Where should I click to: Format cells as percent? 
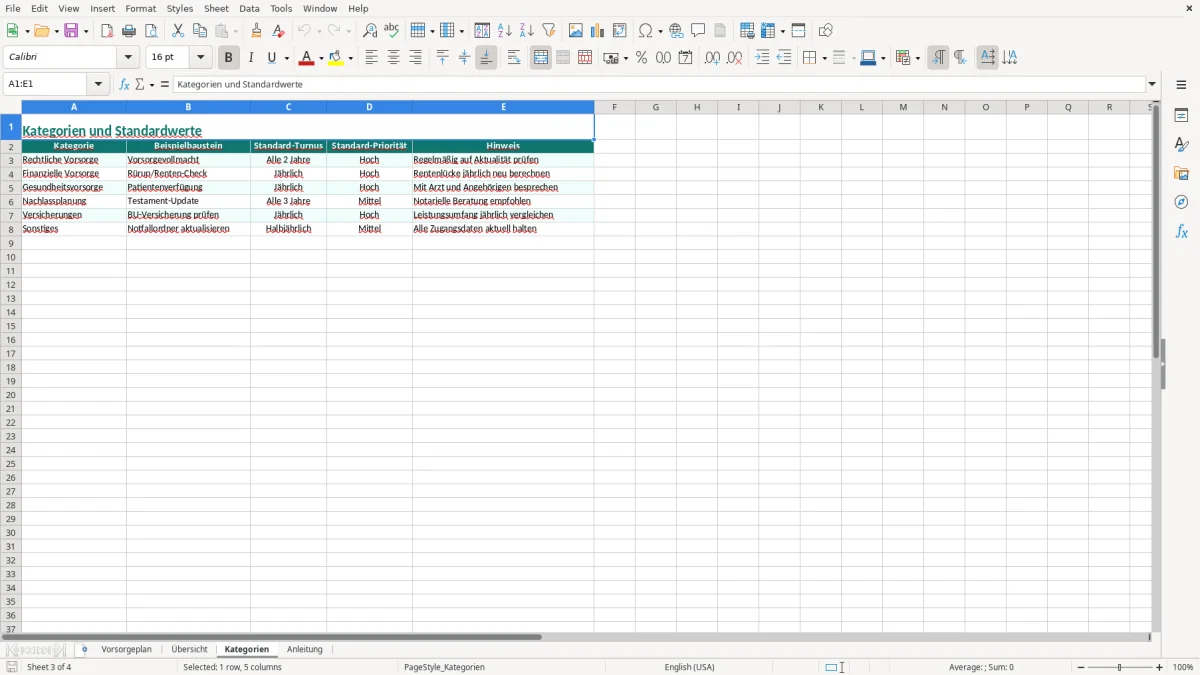pos(641,58)
